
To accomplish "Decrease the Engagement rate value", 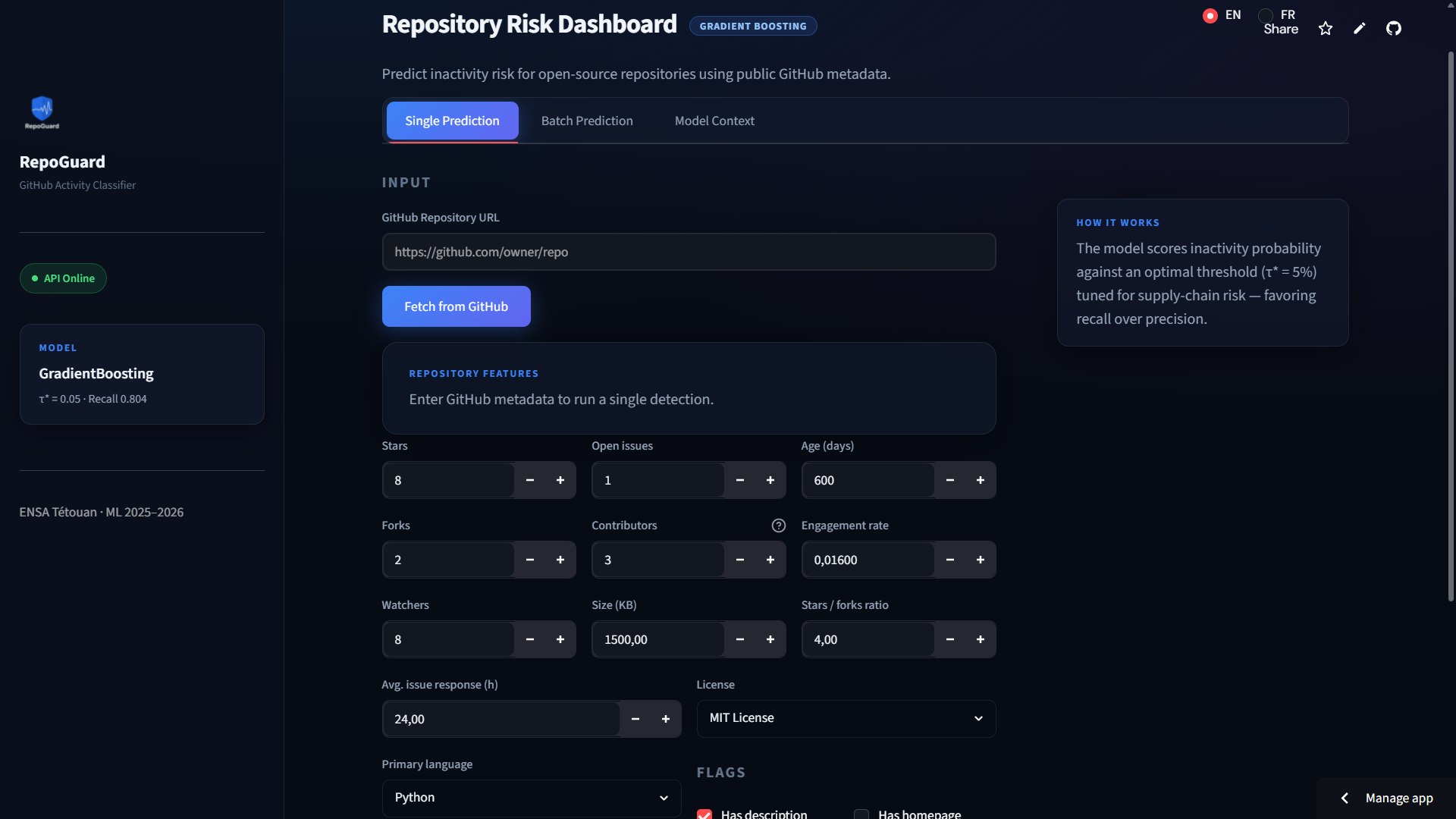I will [950, 560].
